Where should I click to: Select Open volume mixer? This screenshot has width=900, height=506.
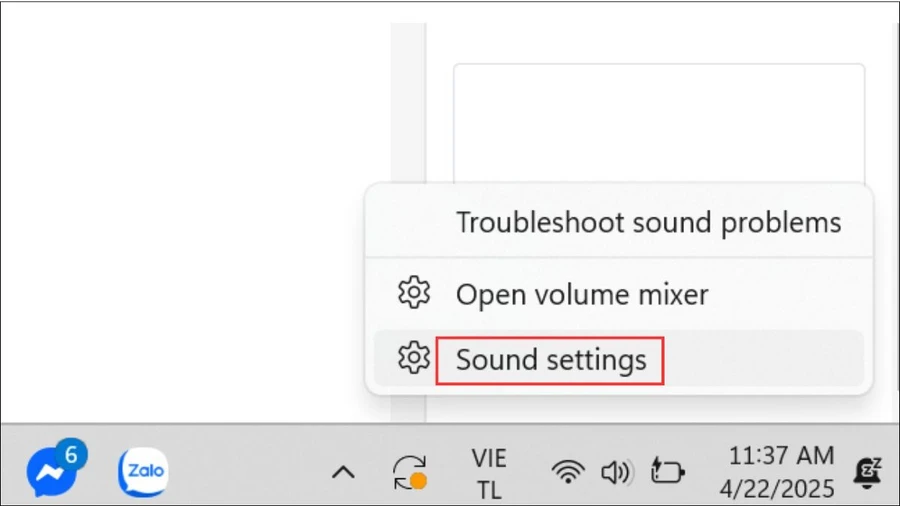click(582, 294)
